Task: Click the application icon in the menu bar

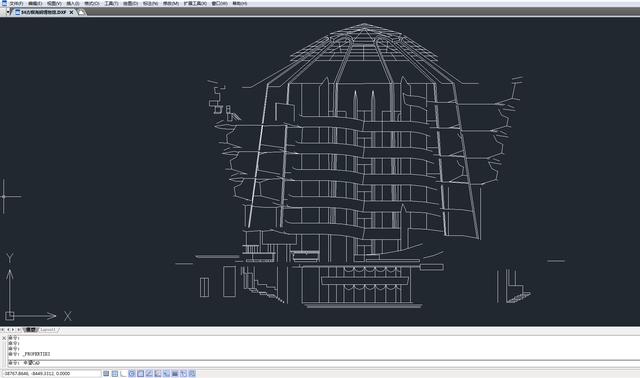Action: coord(4,3)
